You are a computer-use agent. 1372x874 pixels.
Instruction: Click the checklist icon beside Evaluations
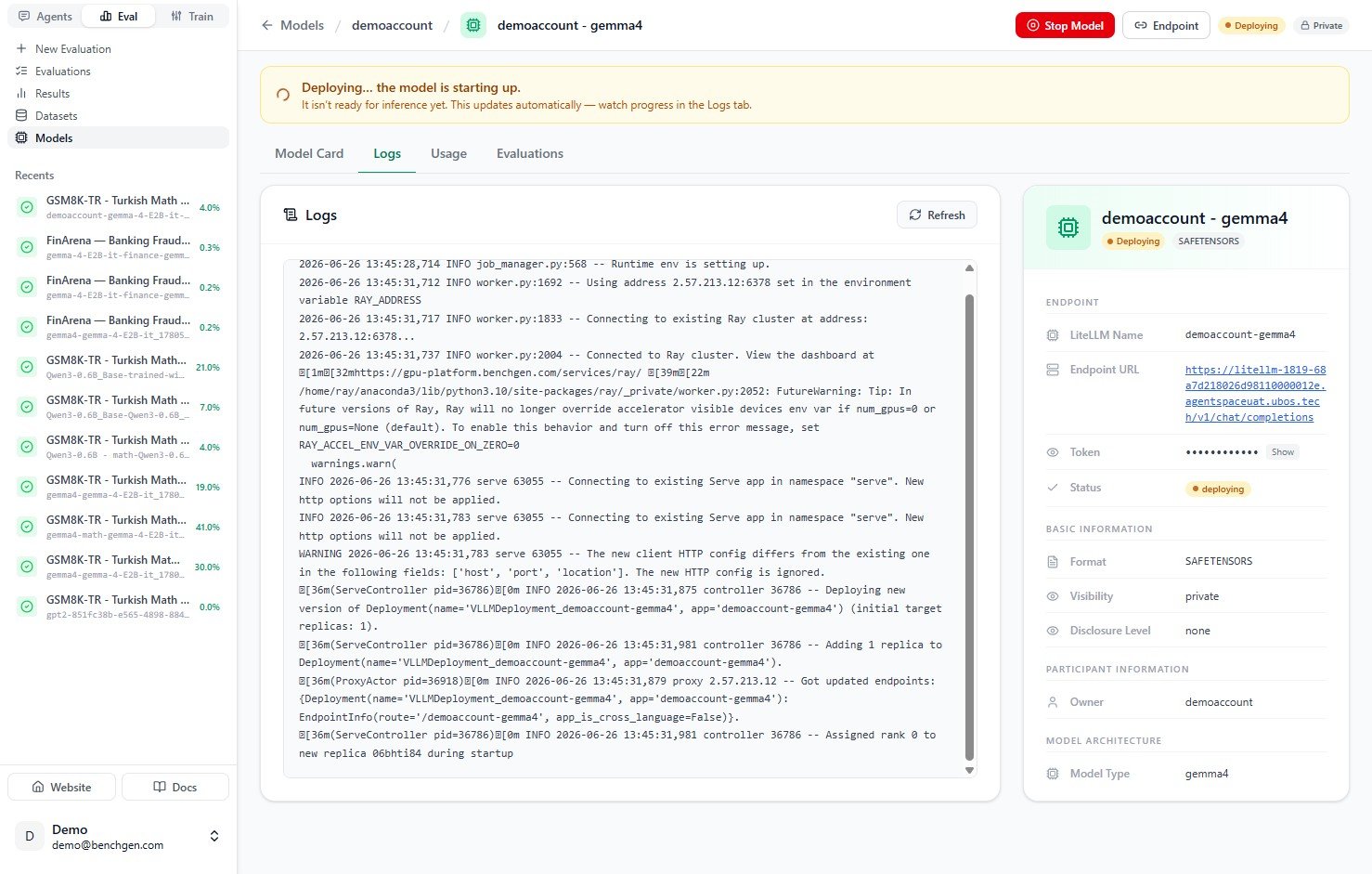coord(21,71)
